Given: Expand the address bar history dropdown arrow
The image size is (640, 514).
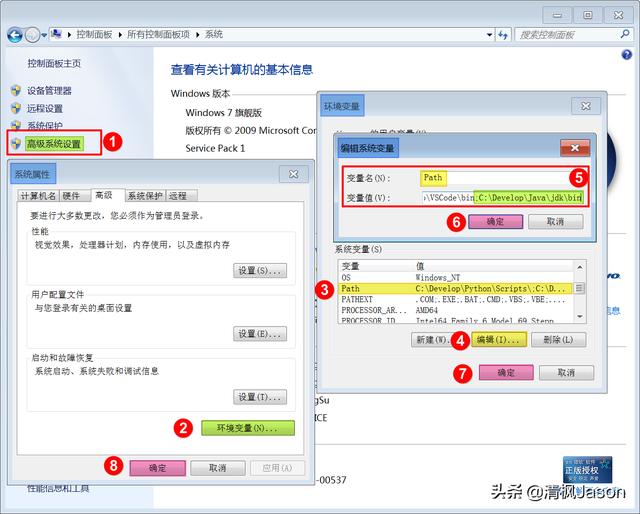Looking at the screenshot, I should click(x=489, y=35).
